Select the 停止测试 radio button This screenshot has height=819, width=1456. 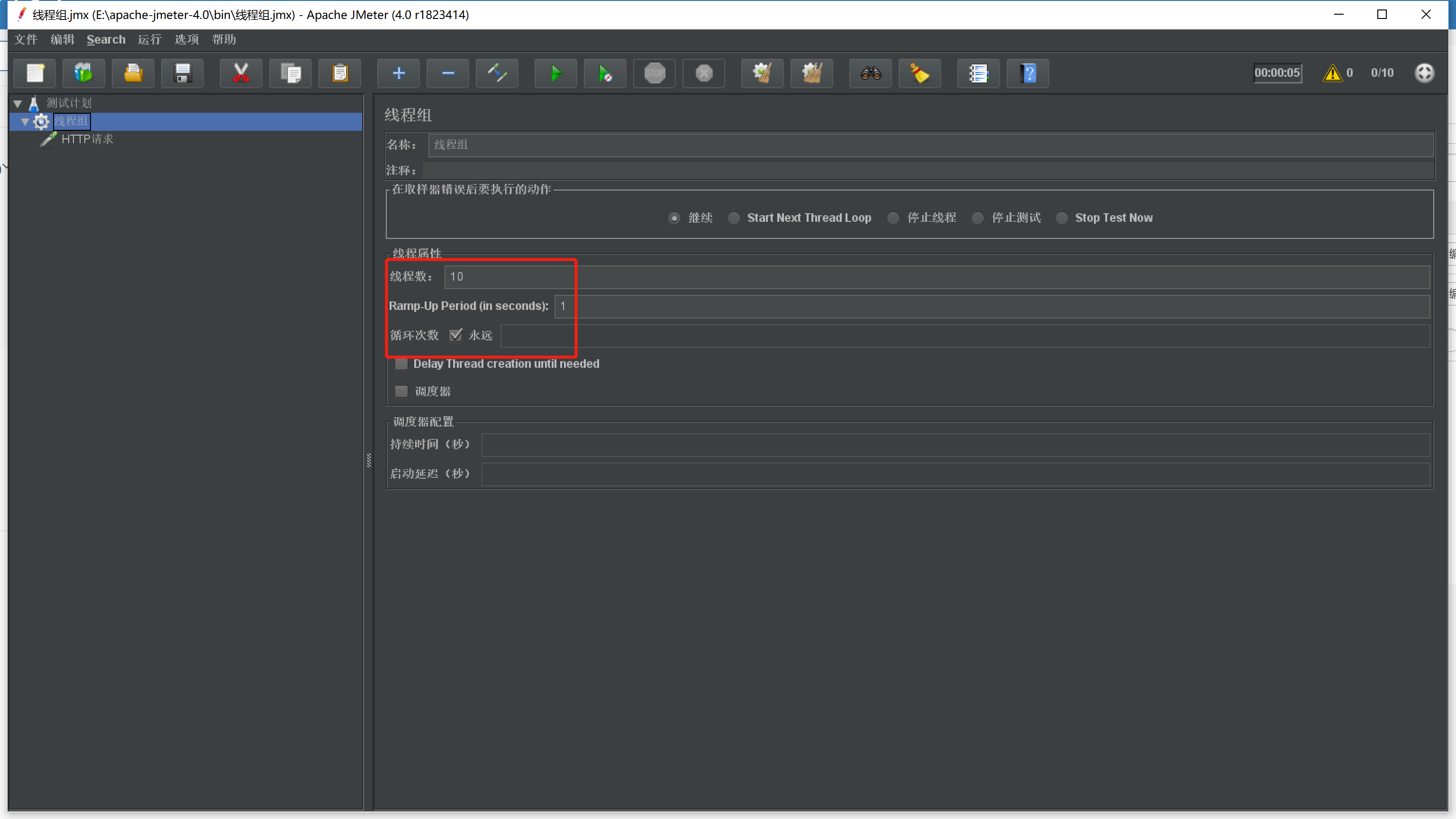[x=978, y=218]
